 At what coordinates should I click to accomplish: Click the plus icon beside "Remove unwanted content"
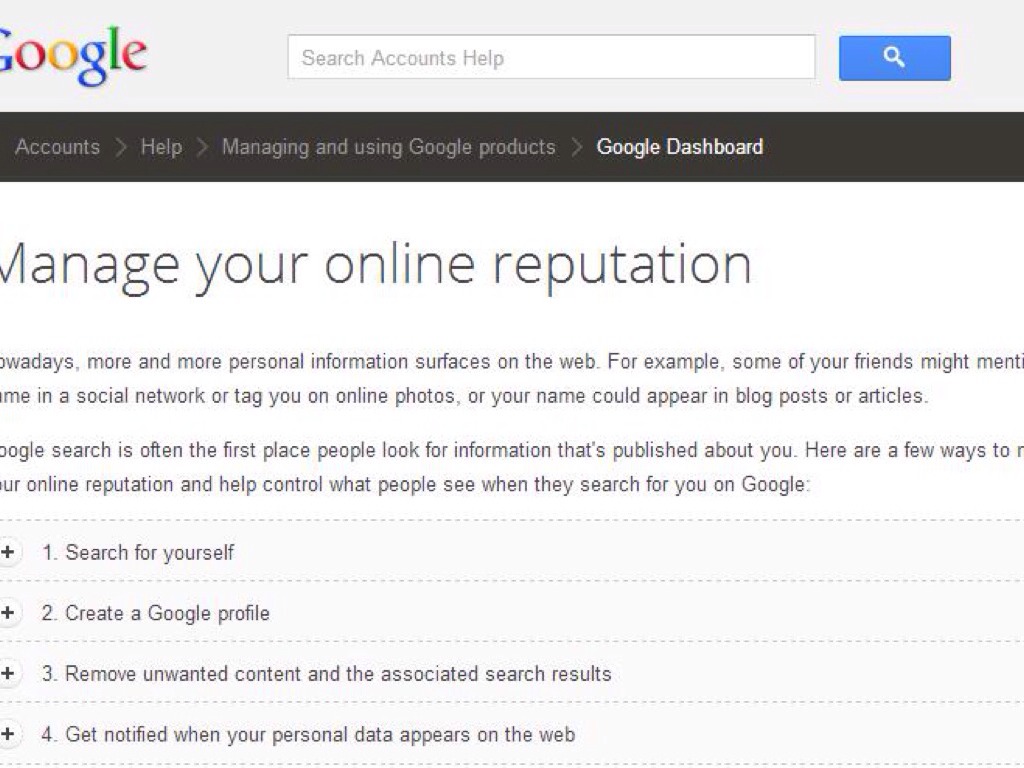click(8, 674)
